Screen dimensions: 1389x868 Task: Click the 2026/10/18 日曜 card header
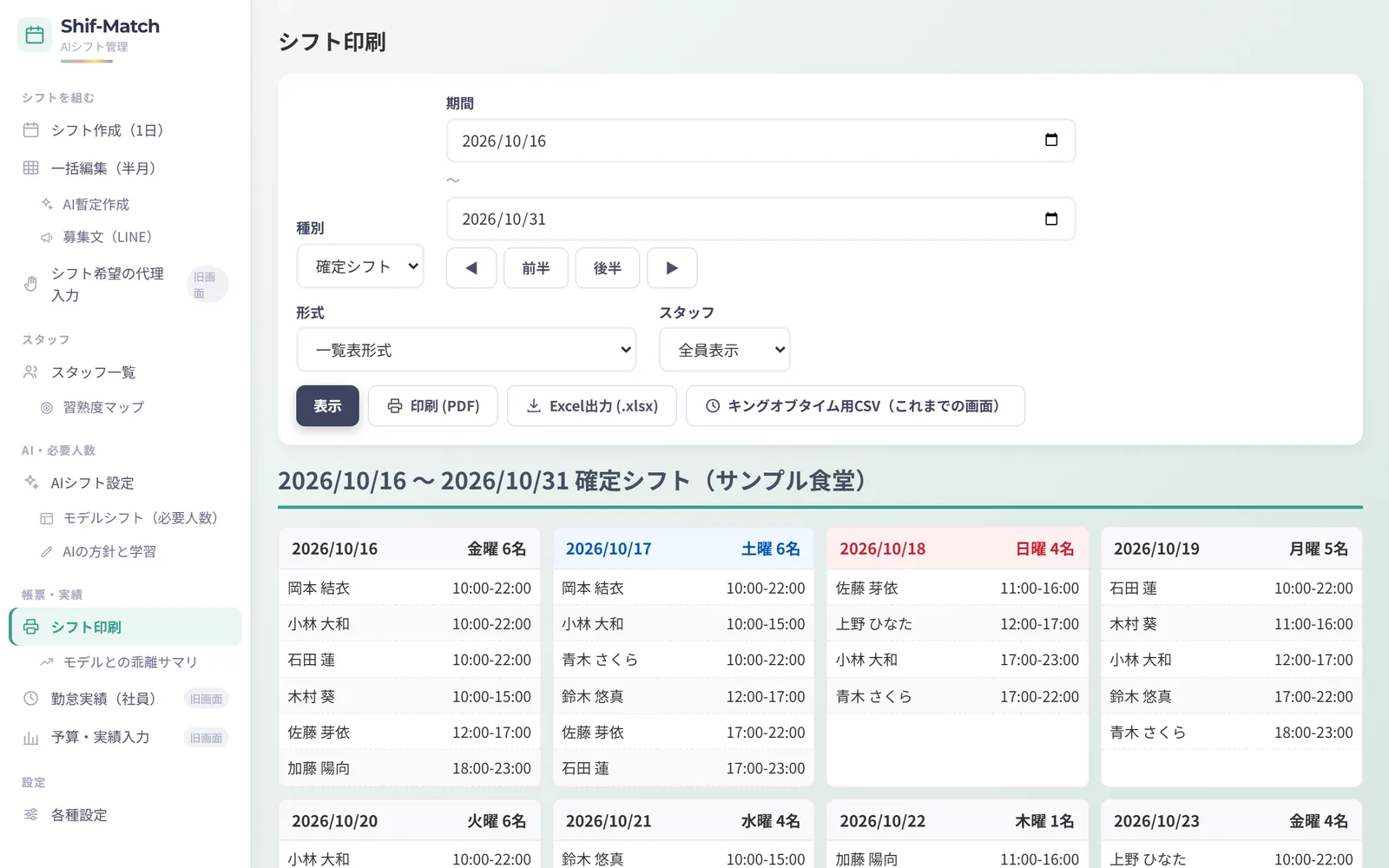957,549
